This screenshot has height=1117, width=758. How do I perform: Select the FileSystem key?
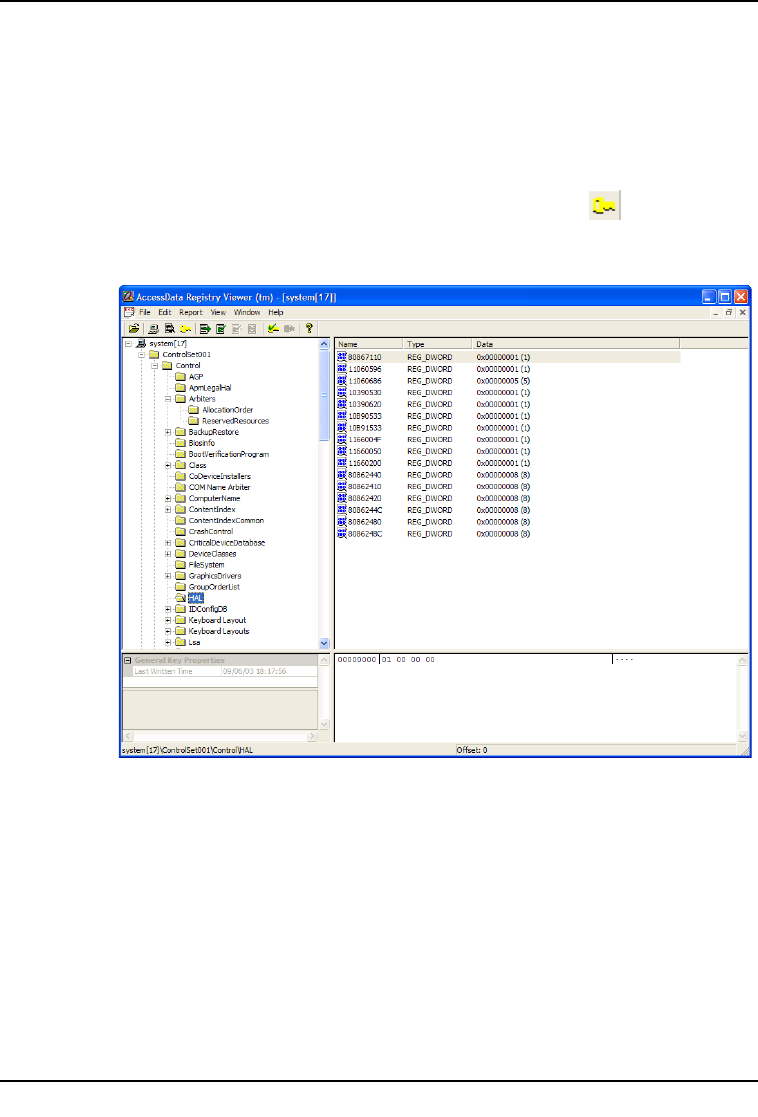click(x=206, y=564)
